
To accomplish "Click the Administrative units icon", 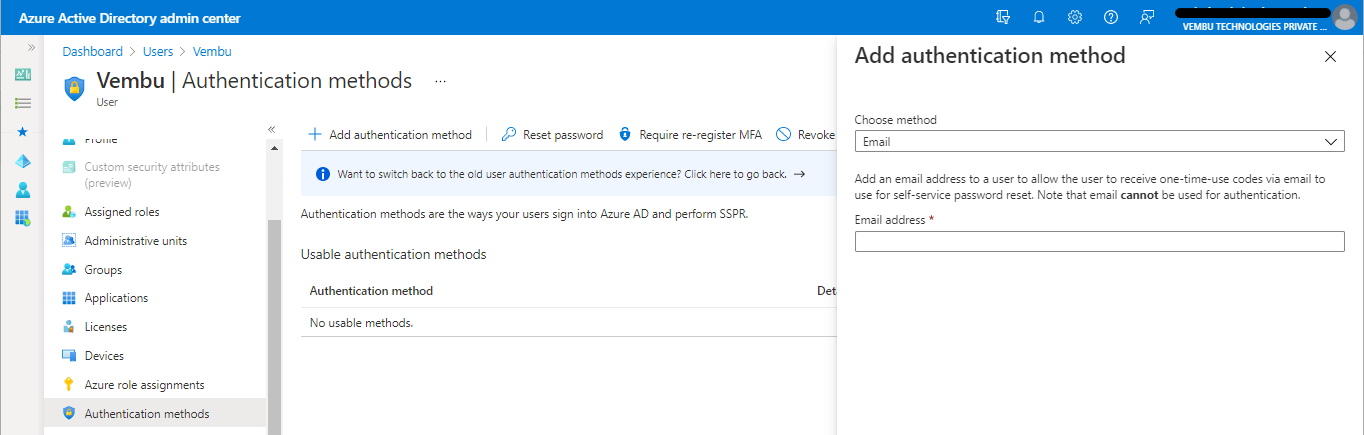I will [69, 241].
